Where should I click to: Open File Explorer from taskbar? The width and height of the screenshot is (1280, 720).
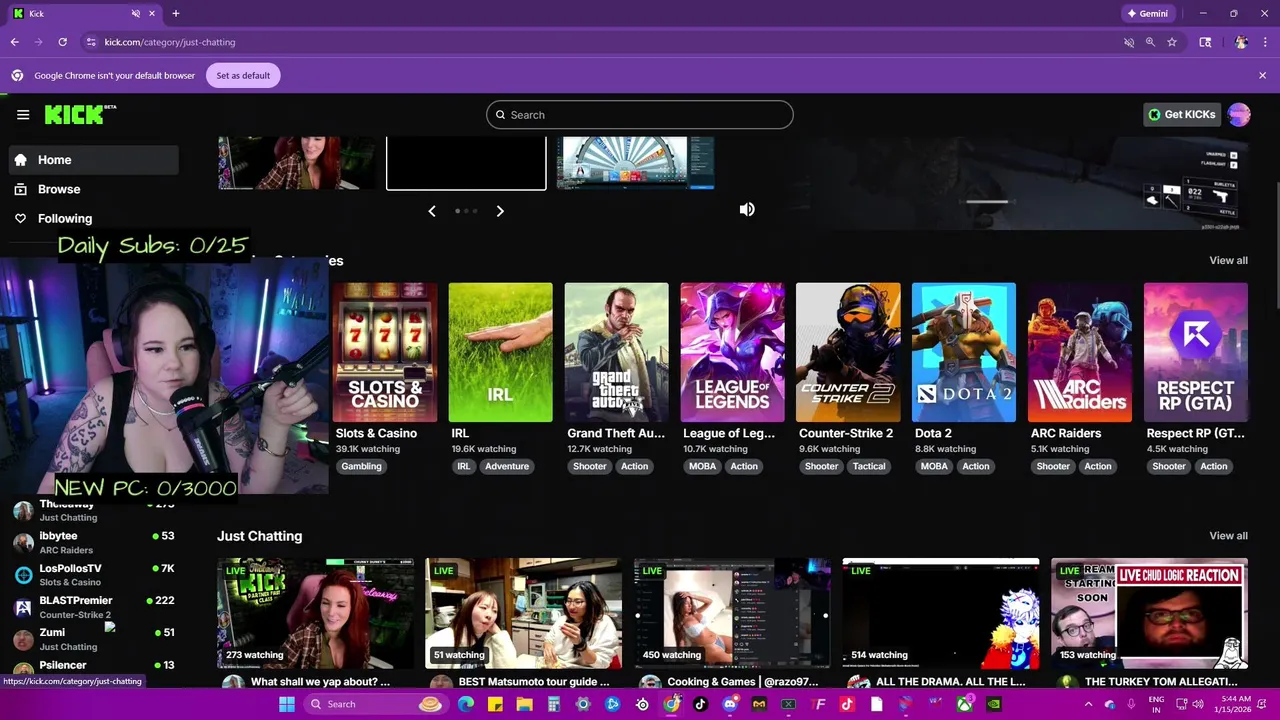[524, 704]
